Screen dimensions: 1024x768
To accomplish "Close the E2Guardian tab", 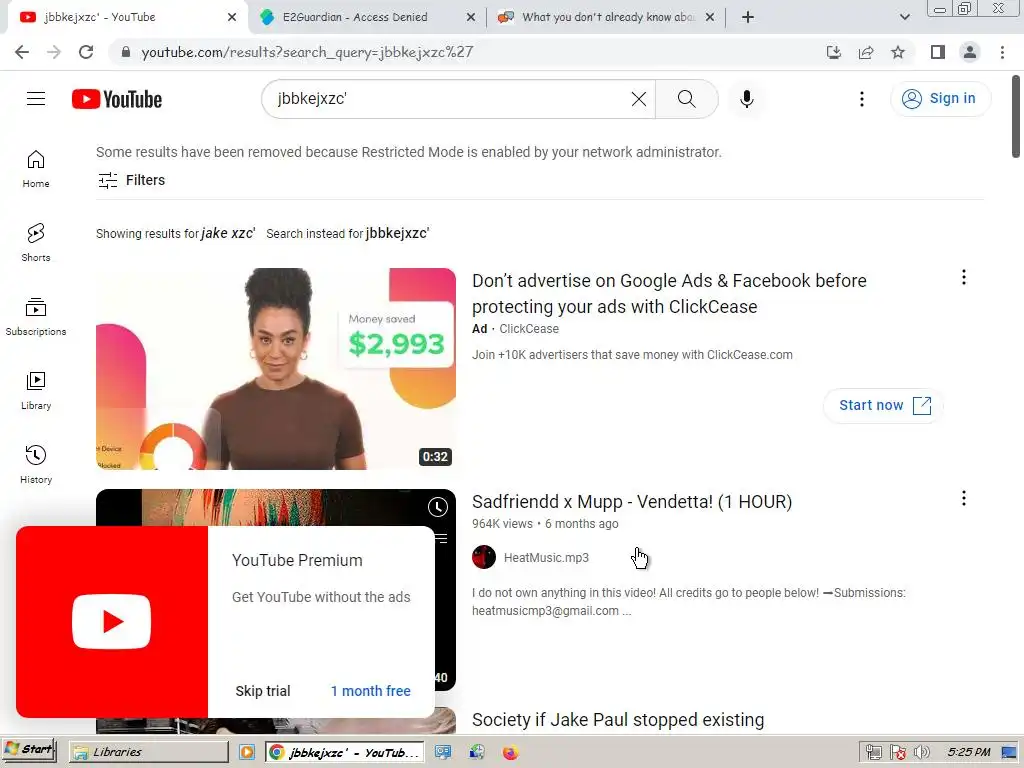I will (470, 18).
